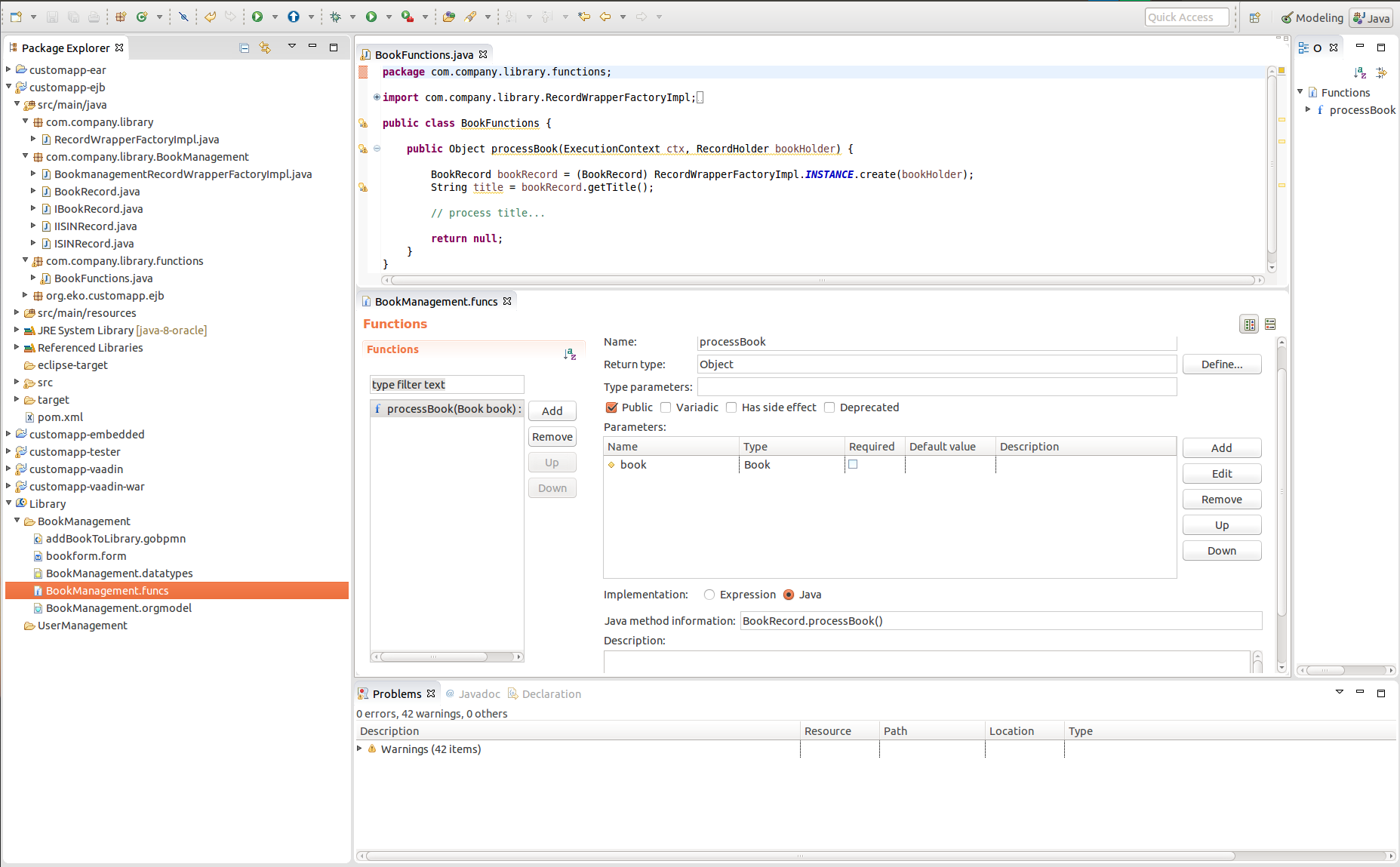Click the Define... button for return type
The height and width of the screenshot is (867, 1400).
pyautogui.click(x=1222, y=364)
